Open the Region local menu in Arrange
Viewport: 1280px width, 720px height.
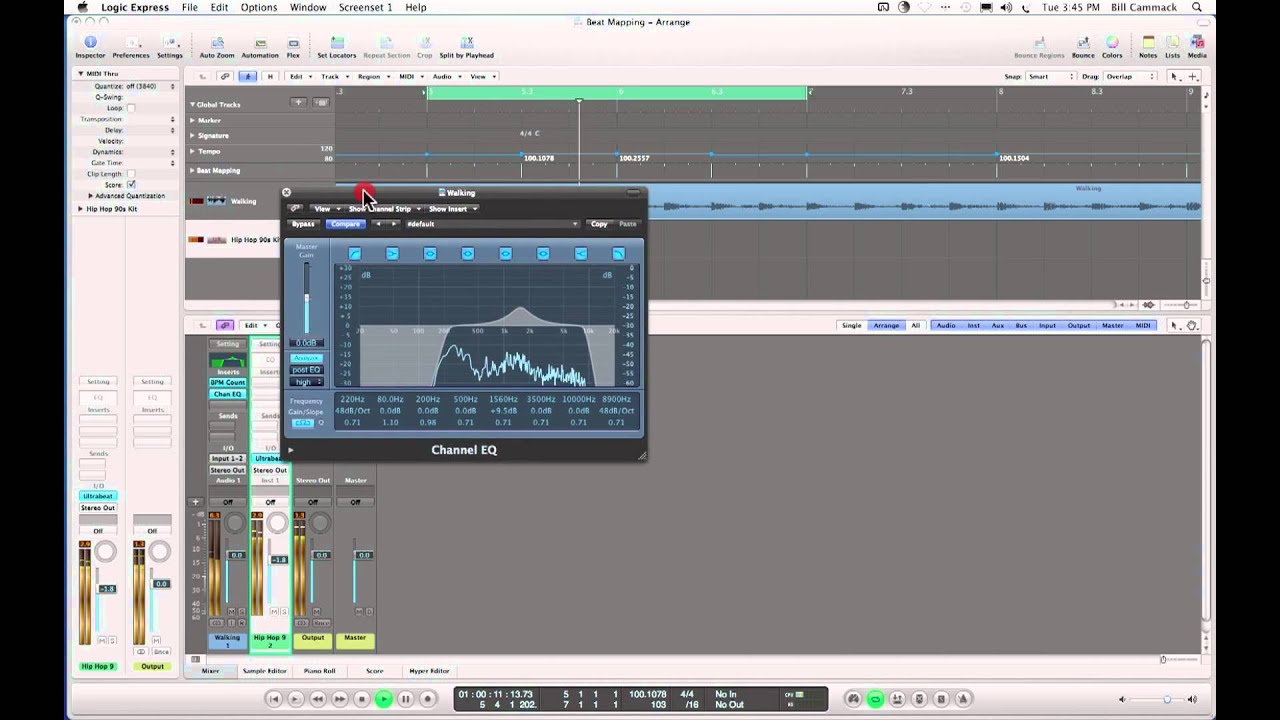click(371, 76)
